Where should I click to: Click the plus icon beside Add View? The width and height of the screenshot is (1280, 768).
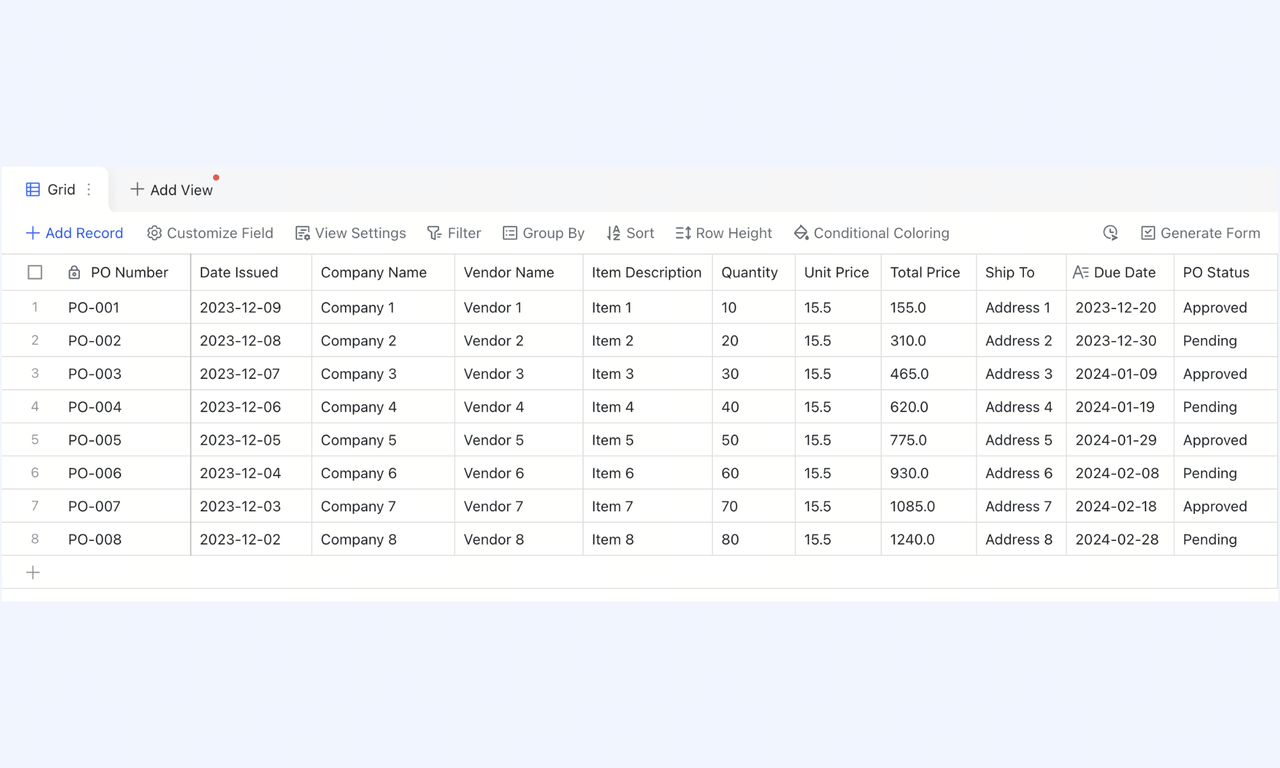click(137, 189)
